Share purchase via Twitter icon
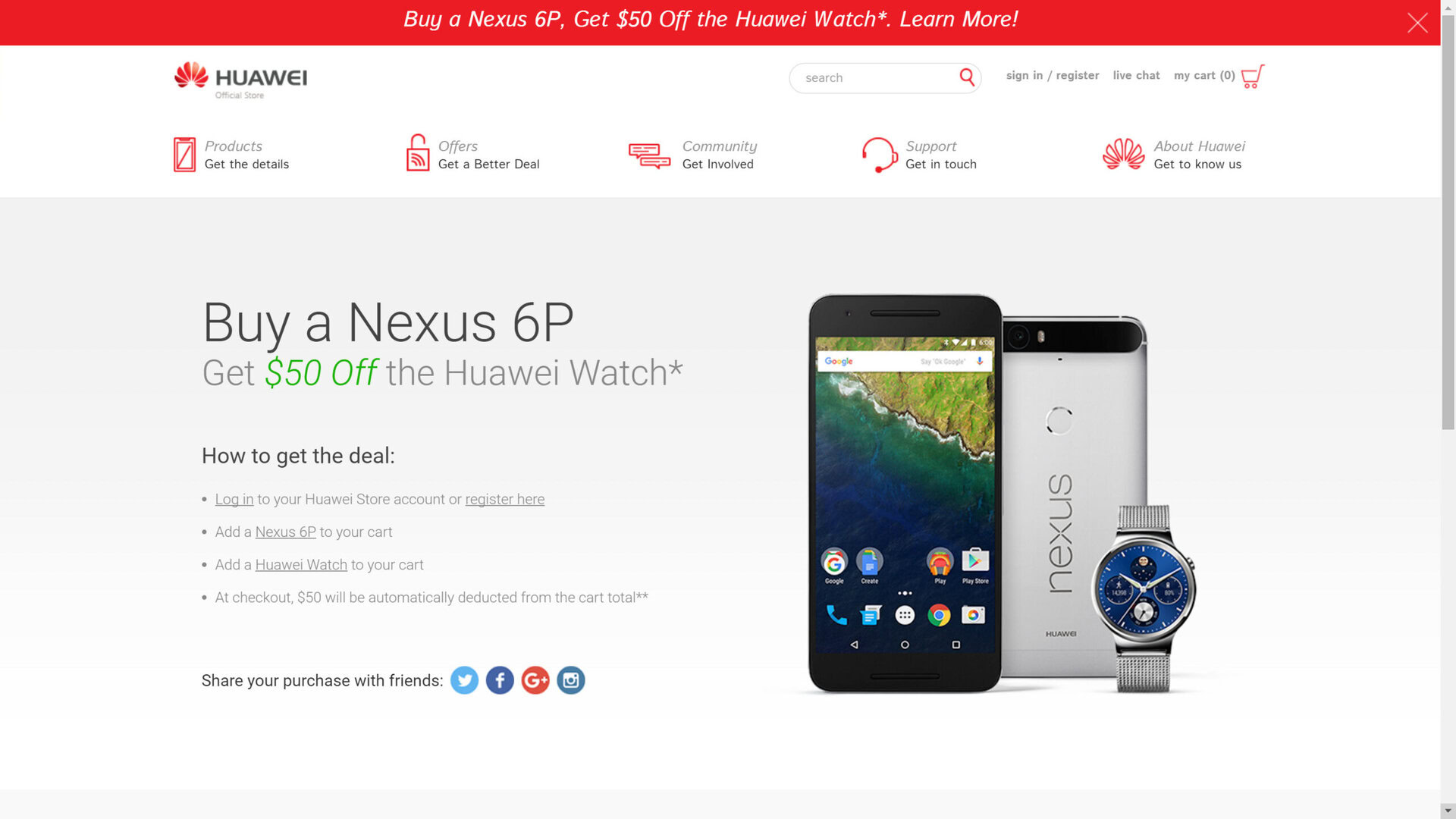The width and height of the screenshot is (1456, 819). click(464, 680)
